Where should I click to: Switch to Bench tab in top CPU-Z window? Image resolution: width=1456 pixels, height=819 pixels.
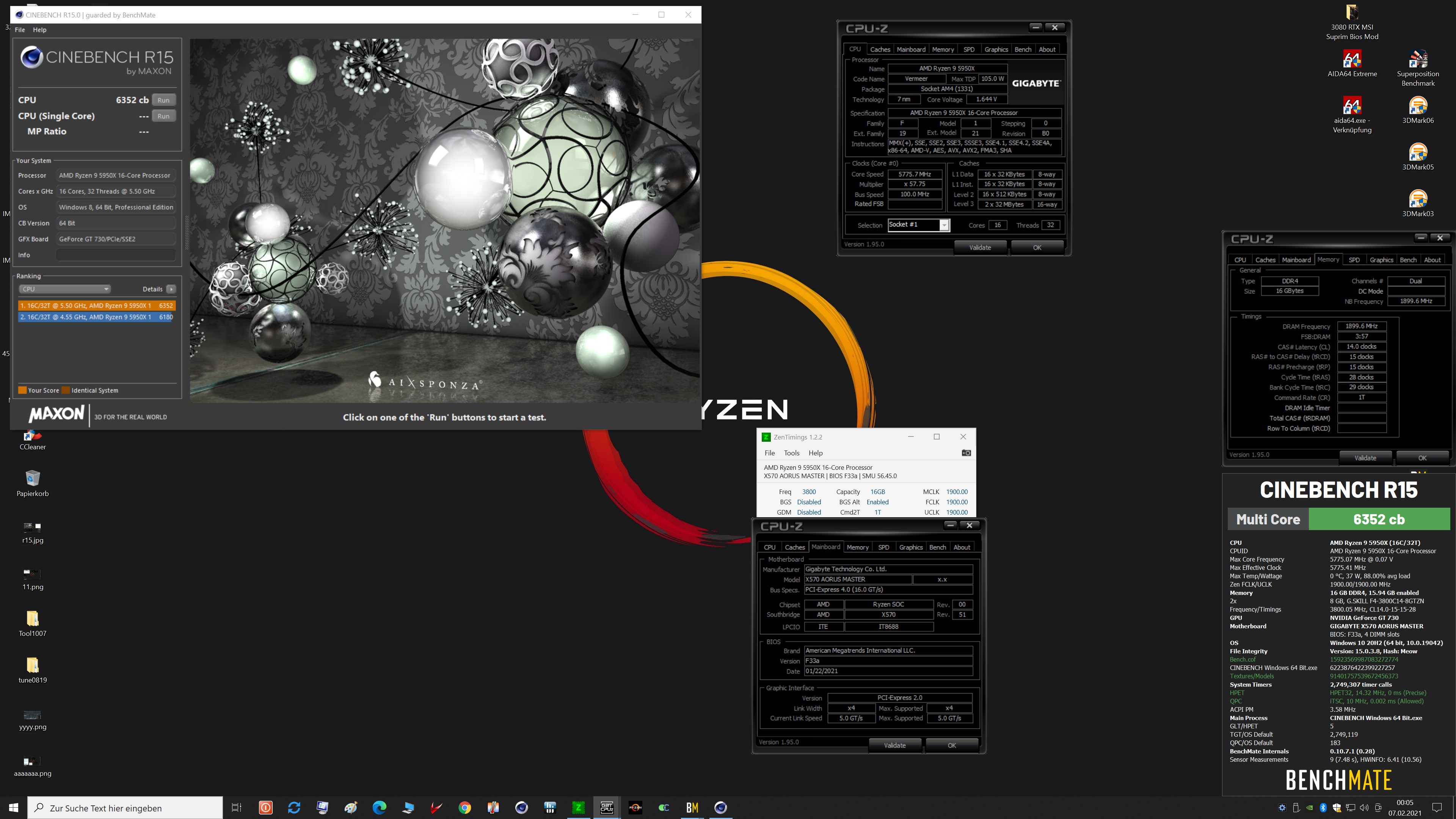[x=1023, y=49]
